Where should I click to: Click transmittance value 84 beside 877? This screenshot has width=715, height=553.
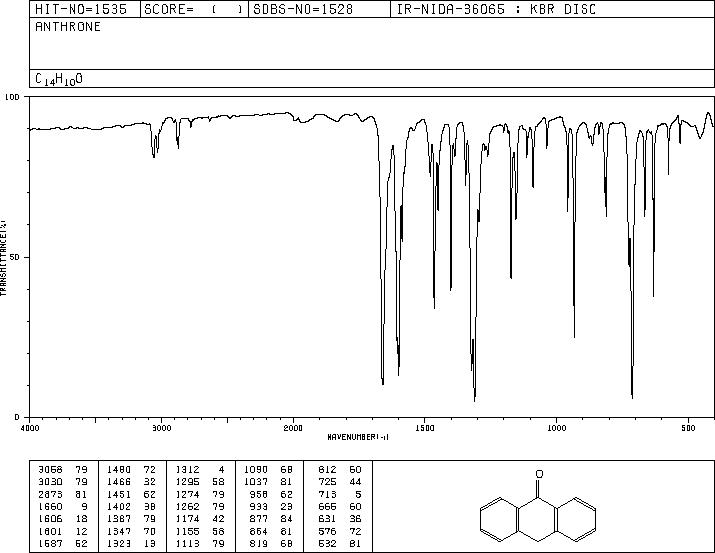click(x=286, y=519)
